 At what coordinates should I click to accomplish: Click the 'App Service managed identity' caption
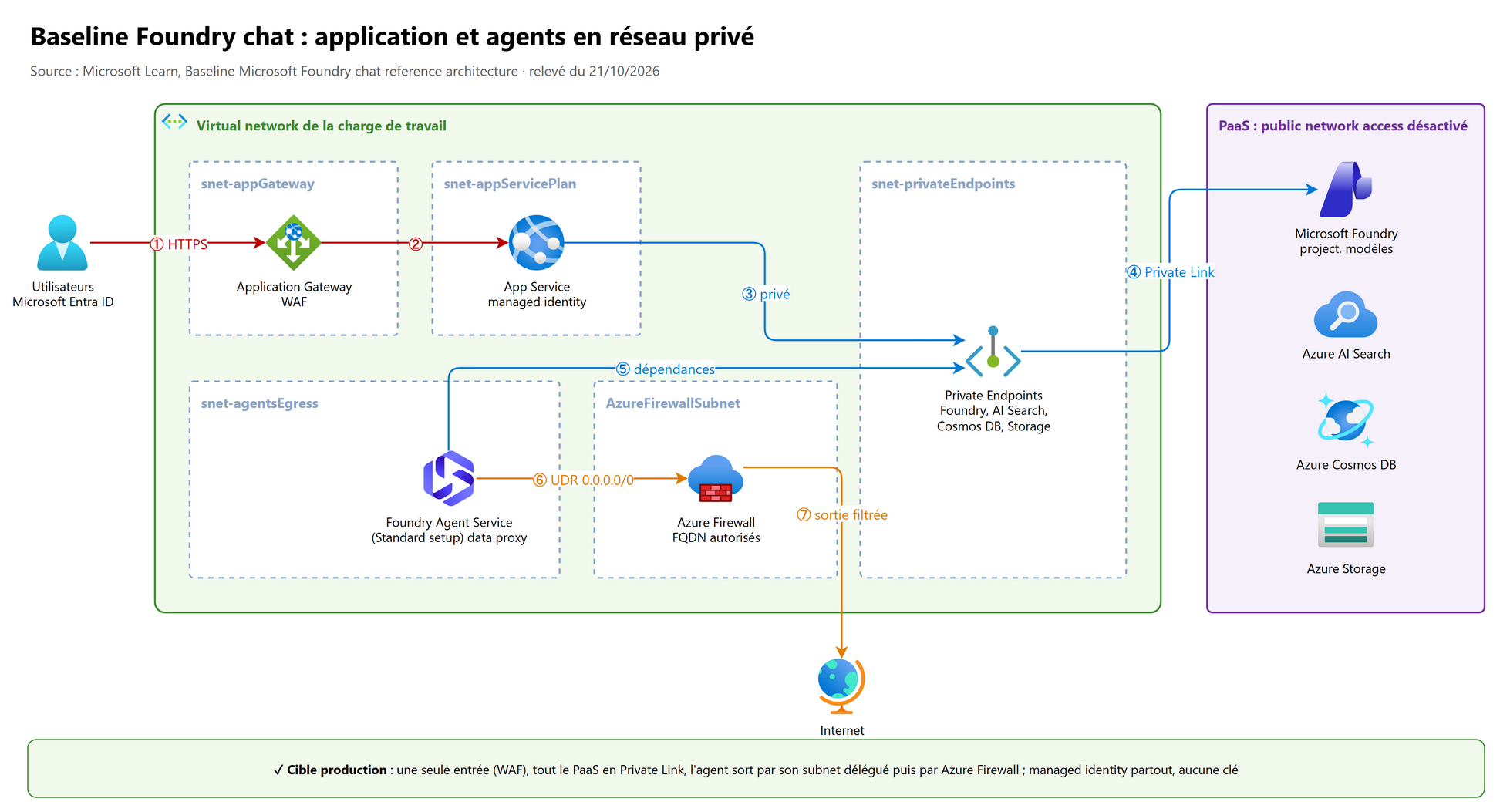pos(537,295)
